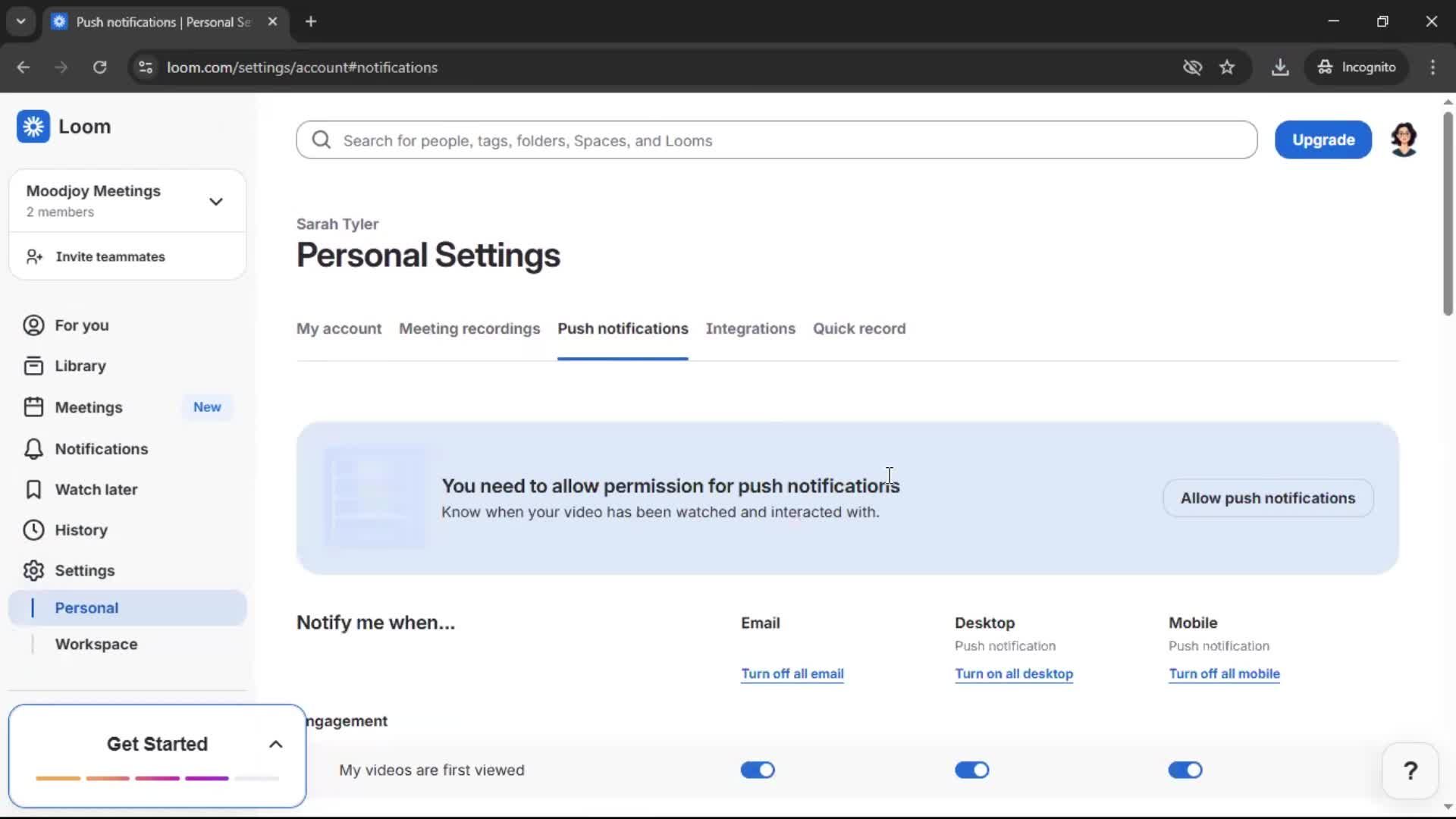Screen dimensions: 1456x819
Task: Disable email notifications for first video views
Action: tap(757, 770)
